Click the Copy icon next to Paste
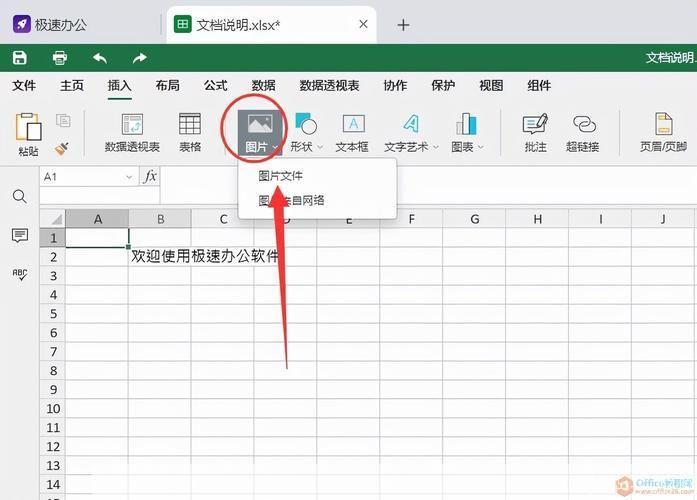 (63, 120)
